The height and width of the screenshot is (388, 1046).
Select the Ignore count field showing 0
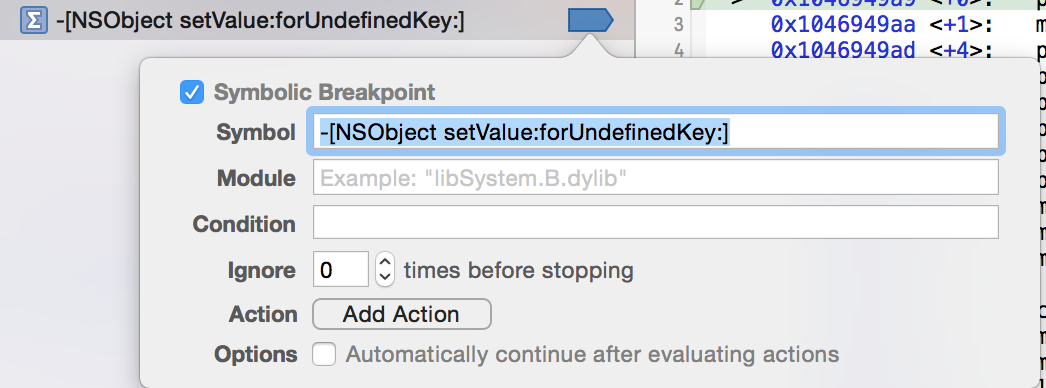click(341, 269)
